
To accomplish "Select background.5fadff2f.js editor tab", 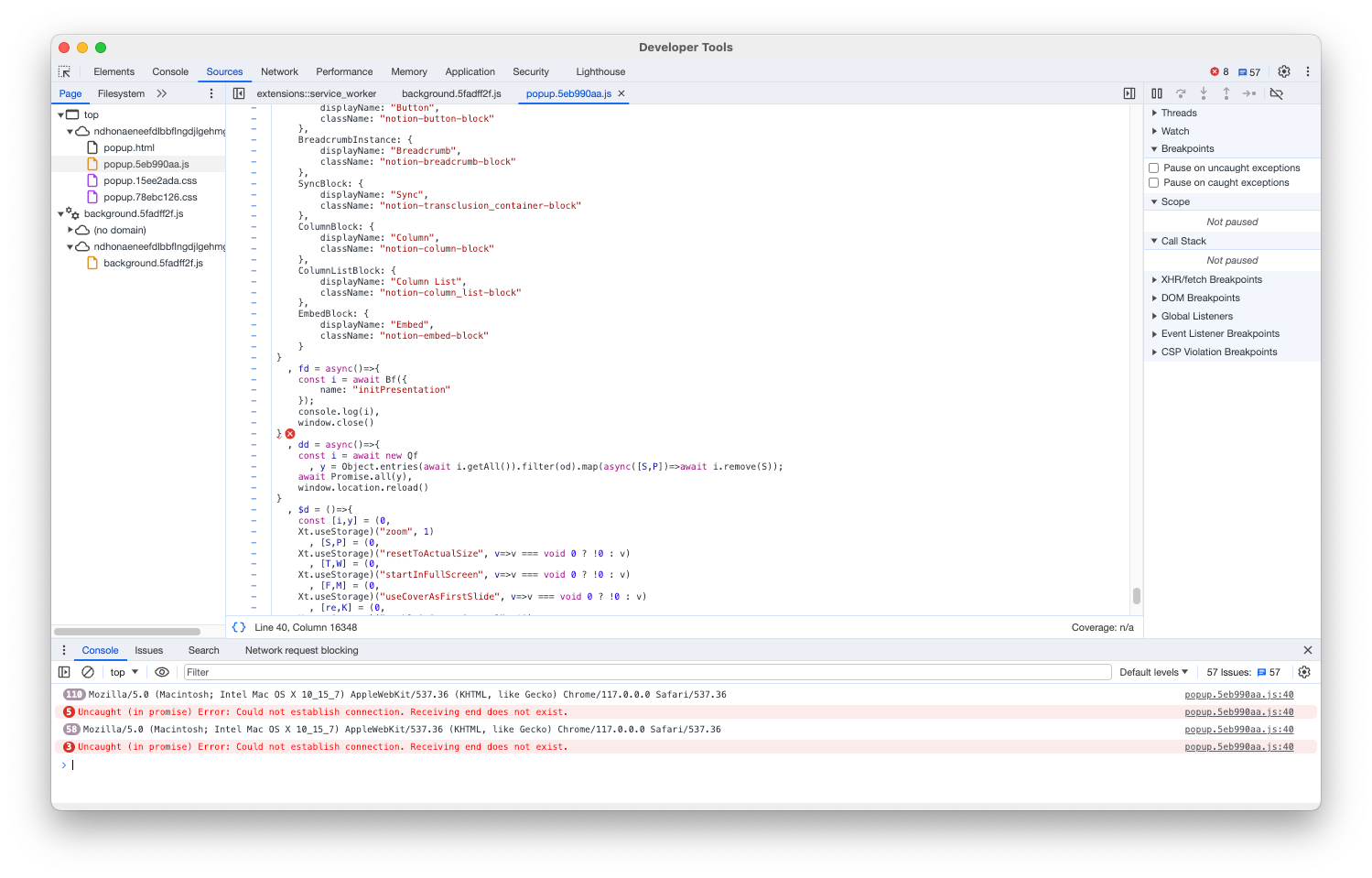I will pos(451,93).
